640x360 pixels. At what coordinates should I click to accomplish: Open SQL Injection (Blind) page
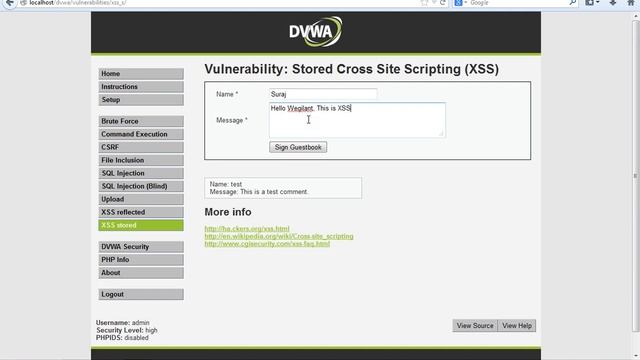141,187
